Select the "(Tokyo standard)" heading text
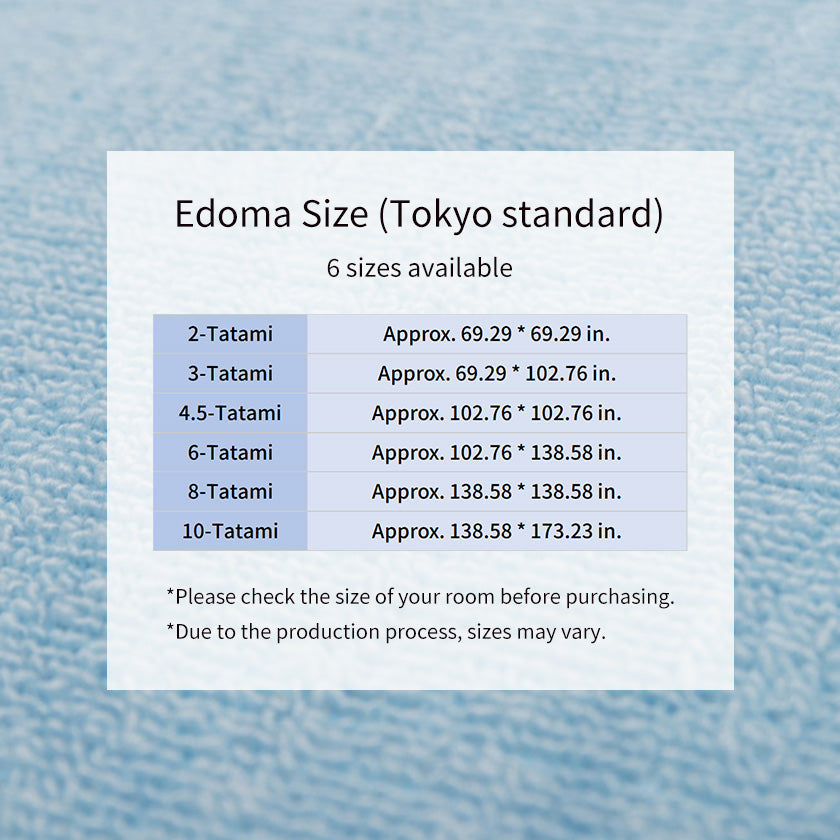The height and width of the screenshot is (840, 840). pyautogui.click(x=521, y=214)
